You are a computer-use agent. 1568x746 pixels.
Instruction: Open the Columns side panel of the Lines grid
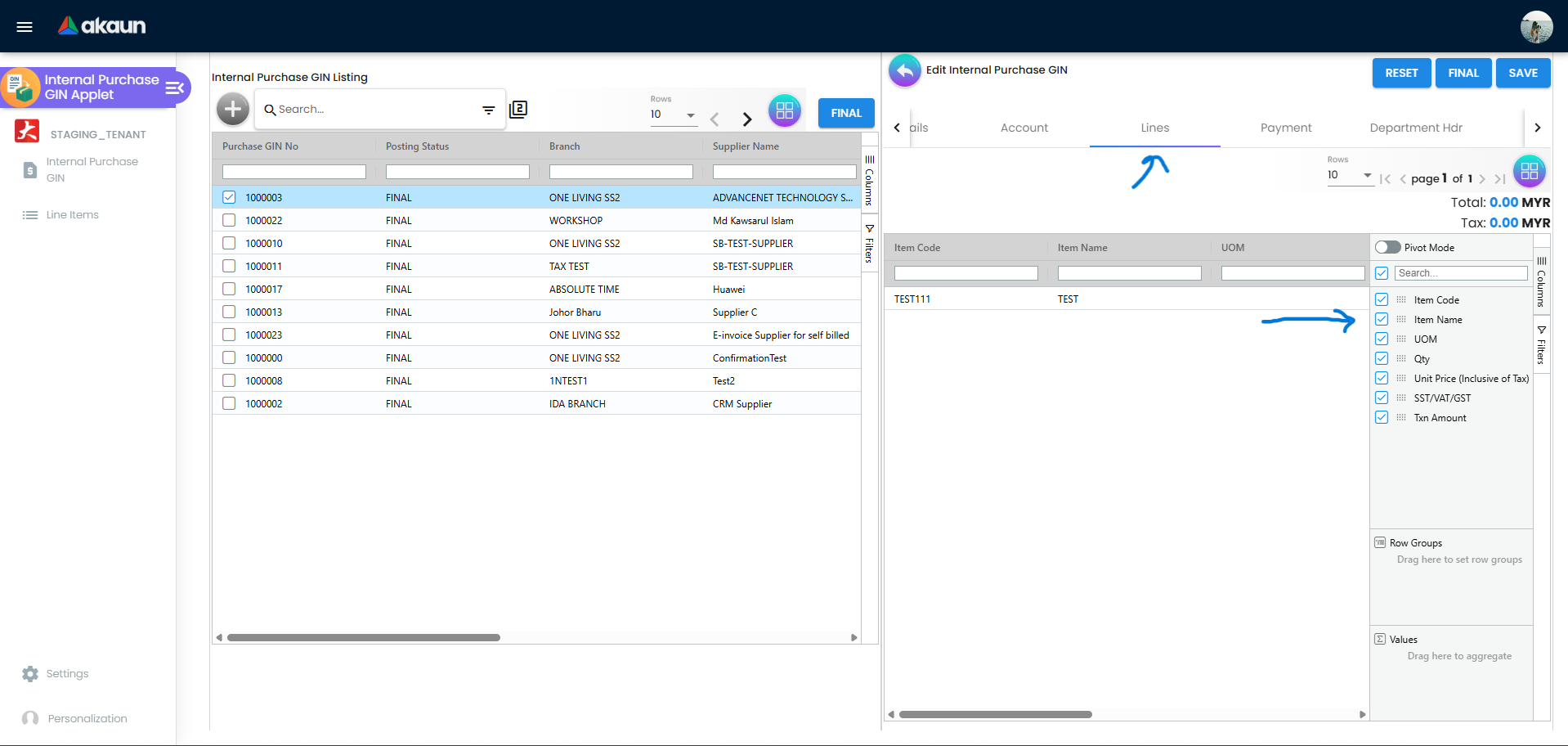[x=1540, y=282]
